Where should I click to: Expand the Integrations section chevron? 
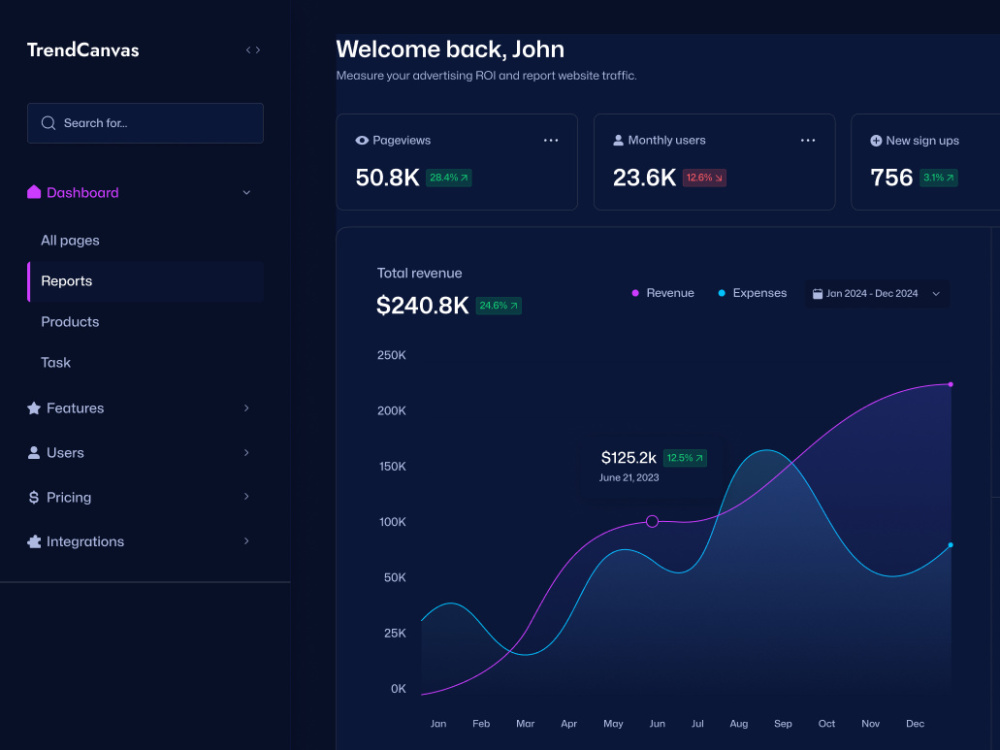(246, 541)
